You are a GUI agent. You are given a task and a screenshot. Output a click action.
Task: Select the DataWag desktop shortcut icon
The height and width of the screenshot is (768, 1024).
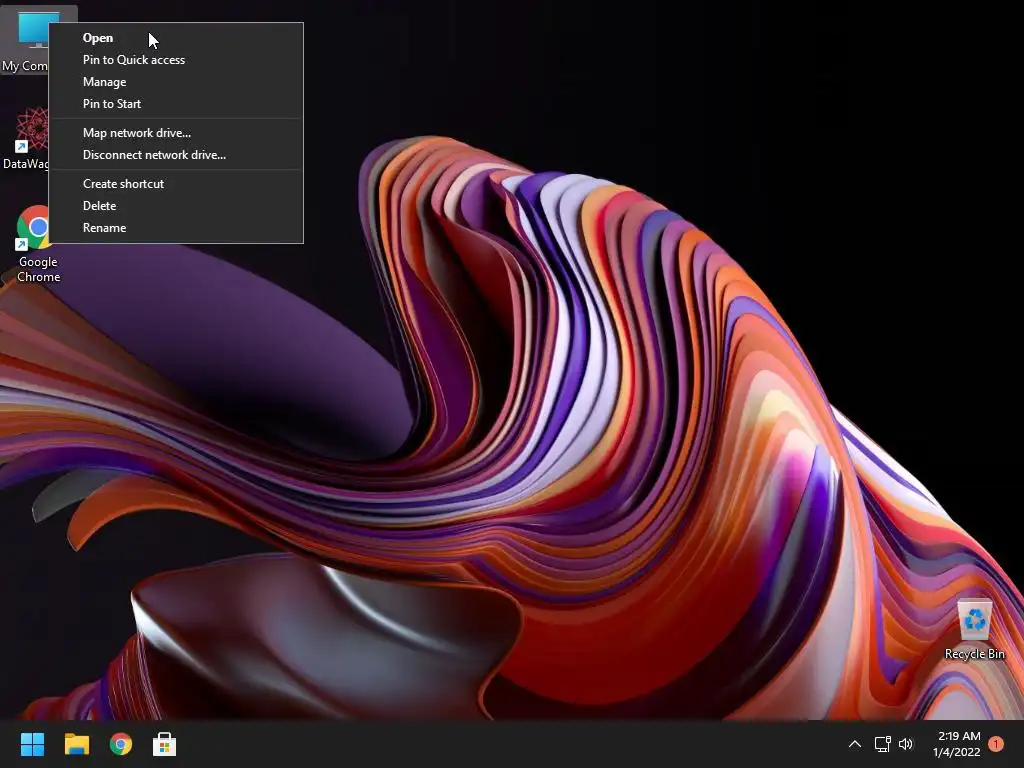[x=25, y=138]
